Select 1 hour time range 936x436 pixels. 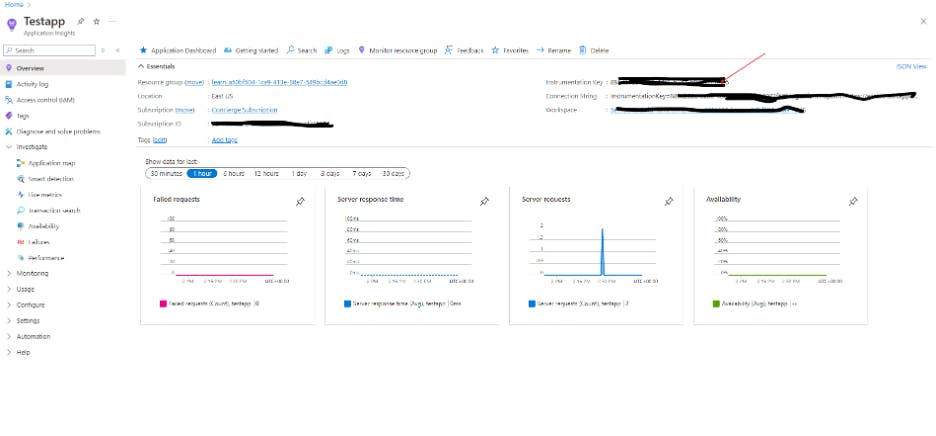click(x=202, y=173)
